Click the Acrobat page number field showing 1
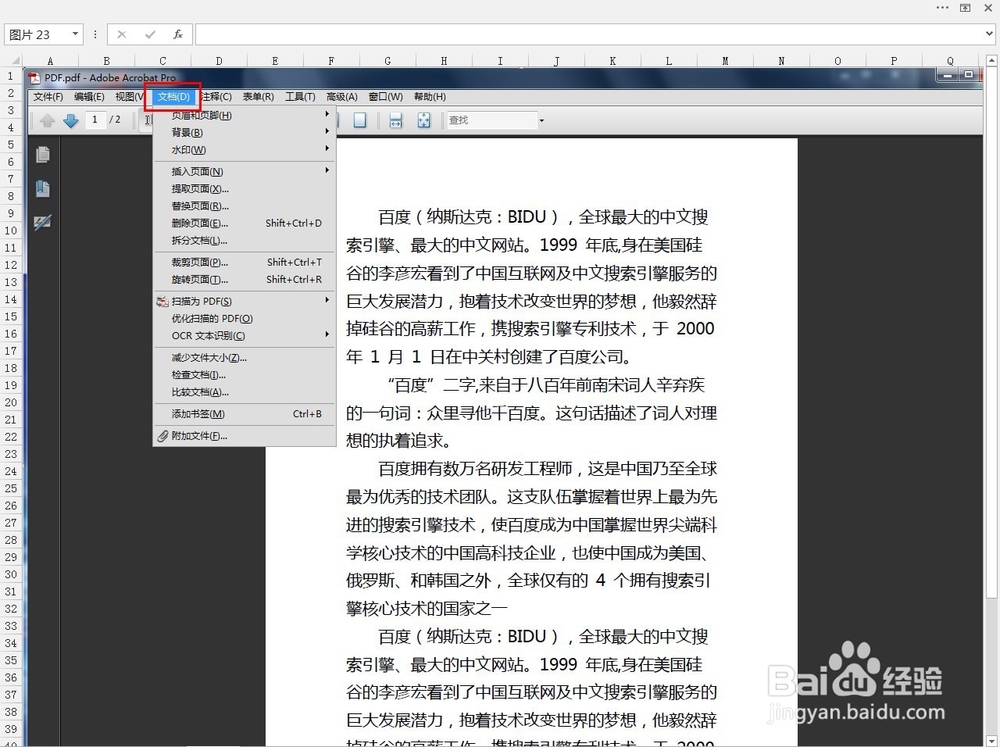 pos(96,120)
